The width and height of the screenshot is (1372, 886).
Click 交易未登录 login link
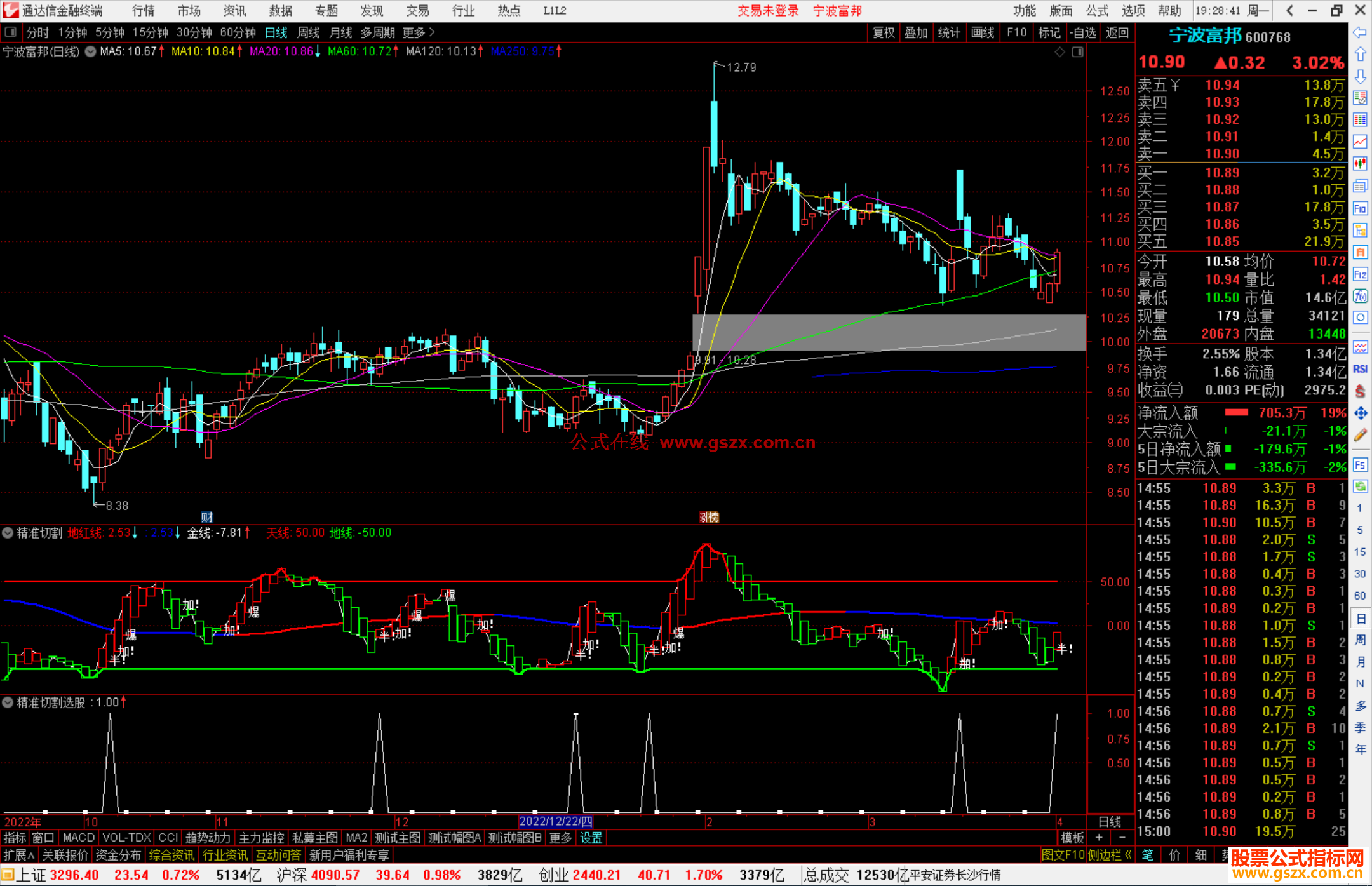[768, 10]
